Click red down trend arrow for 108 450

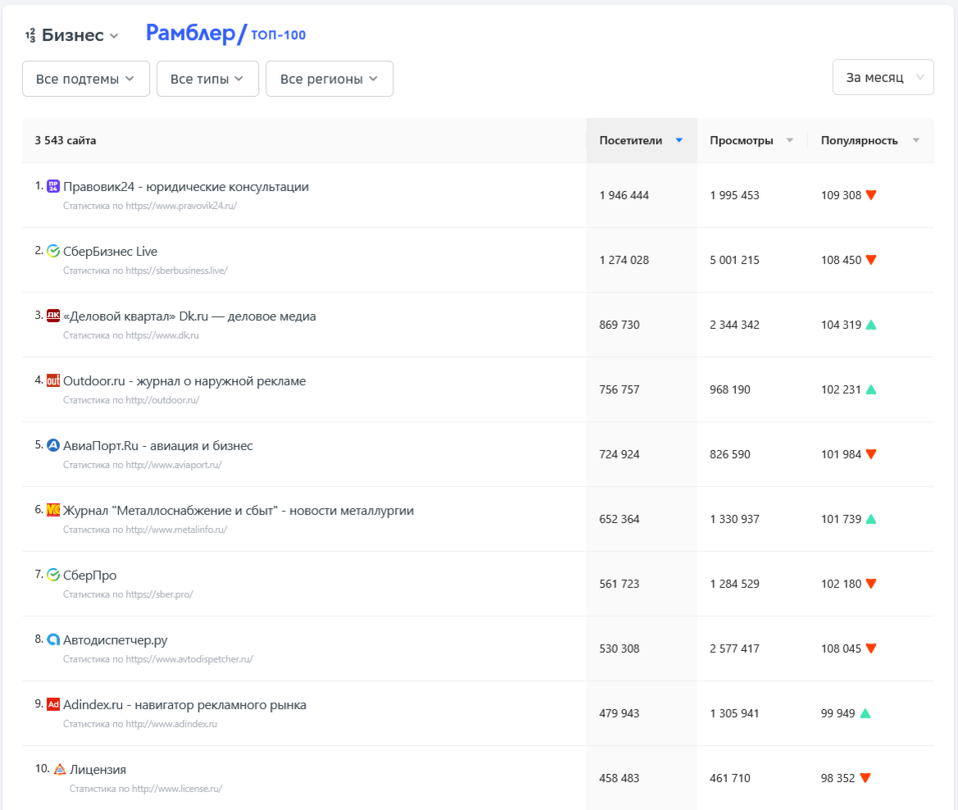click(871, 260)
